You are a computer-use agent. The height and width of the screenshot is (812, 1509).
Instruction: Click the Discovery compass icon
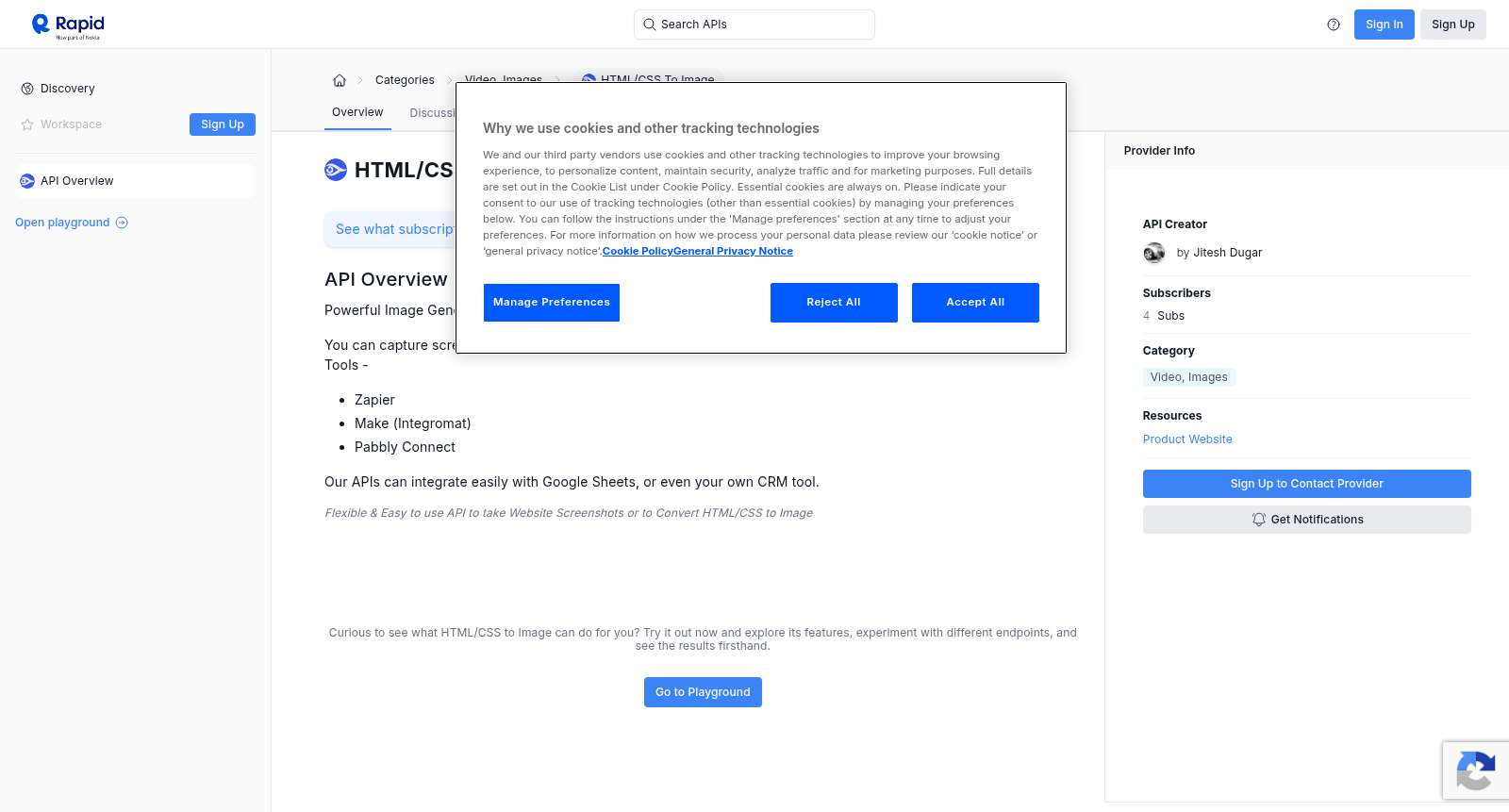pyautogui.click(x=27, y=89)
